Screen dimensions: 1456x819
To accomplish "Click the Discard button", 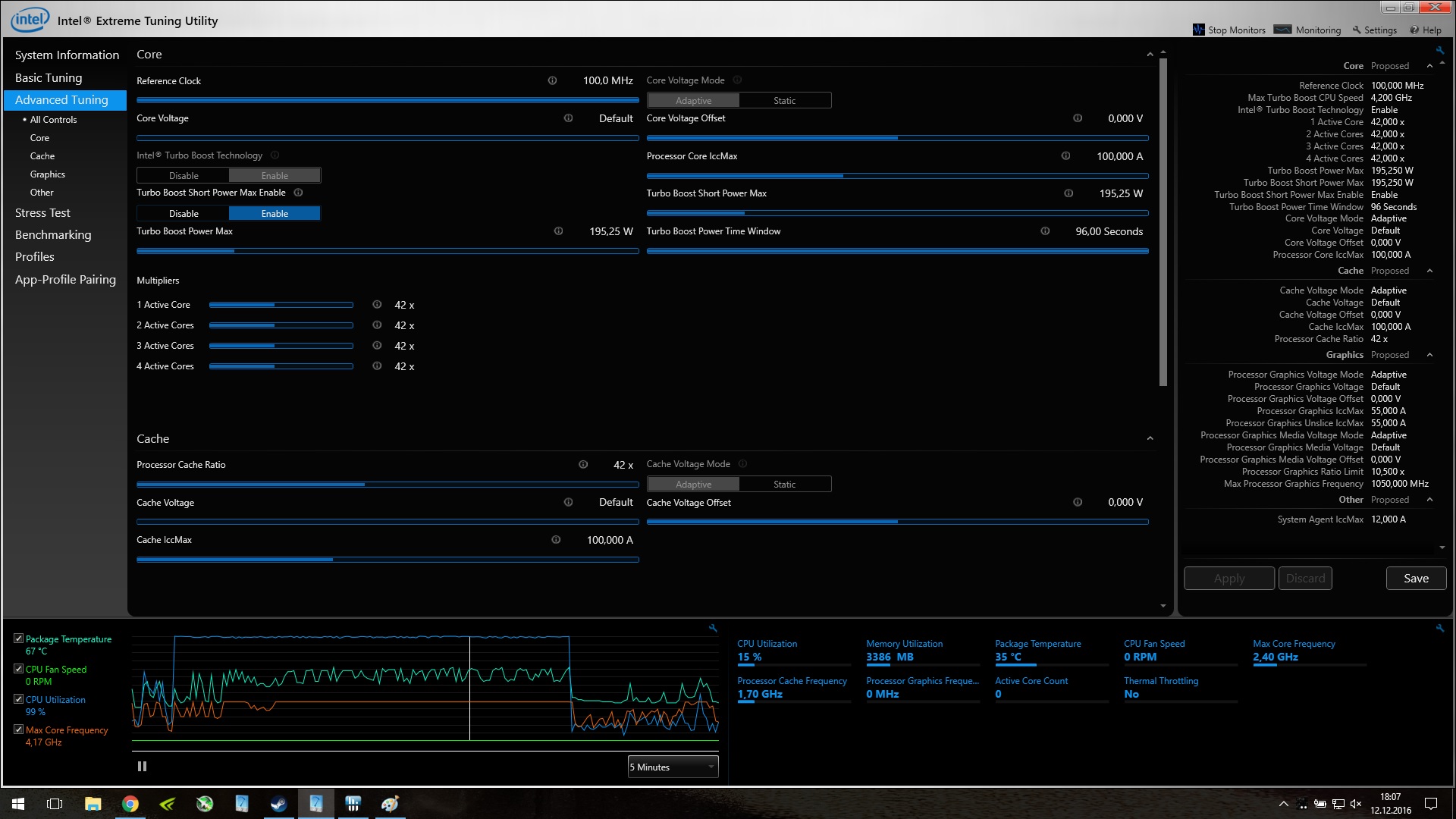I will coord(1305,578).
